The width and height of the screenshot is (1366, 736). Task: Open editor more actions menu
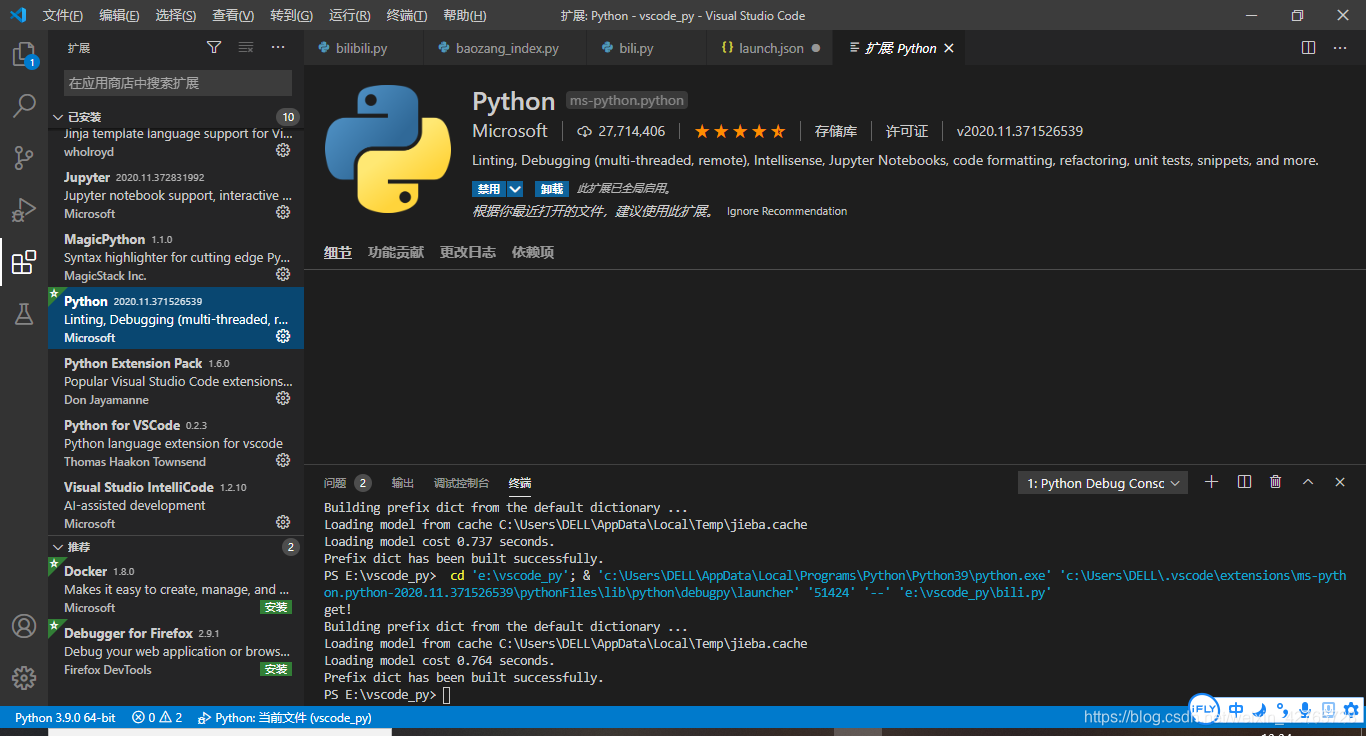[x=1340, y=48]
